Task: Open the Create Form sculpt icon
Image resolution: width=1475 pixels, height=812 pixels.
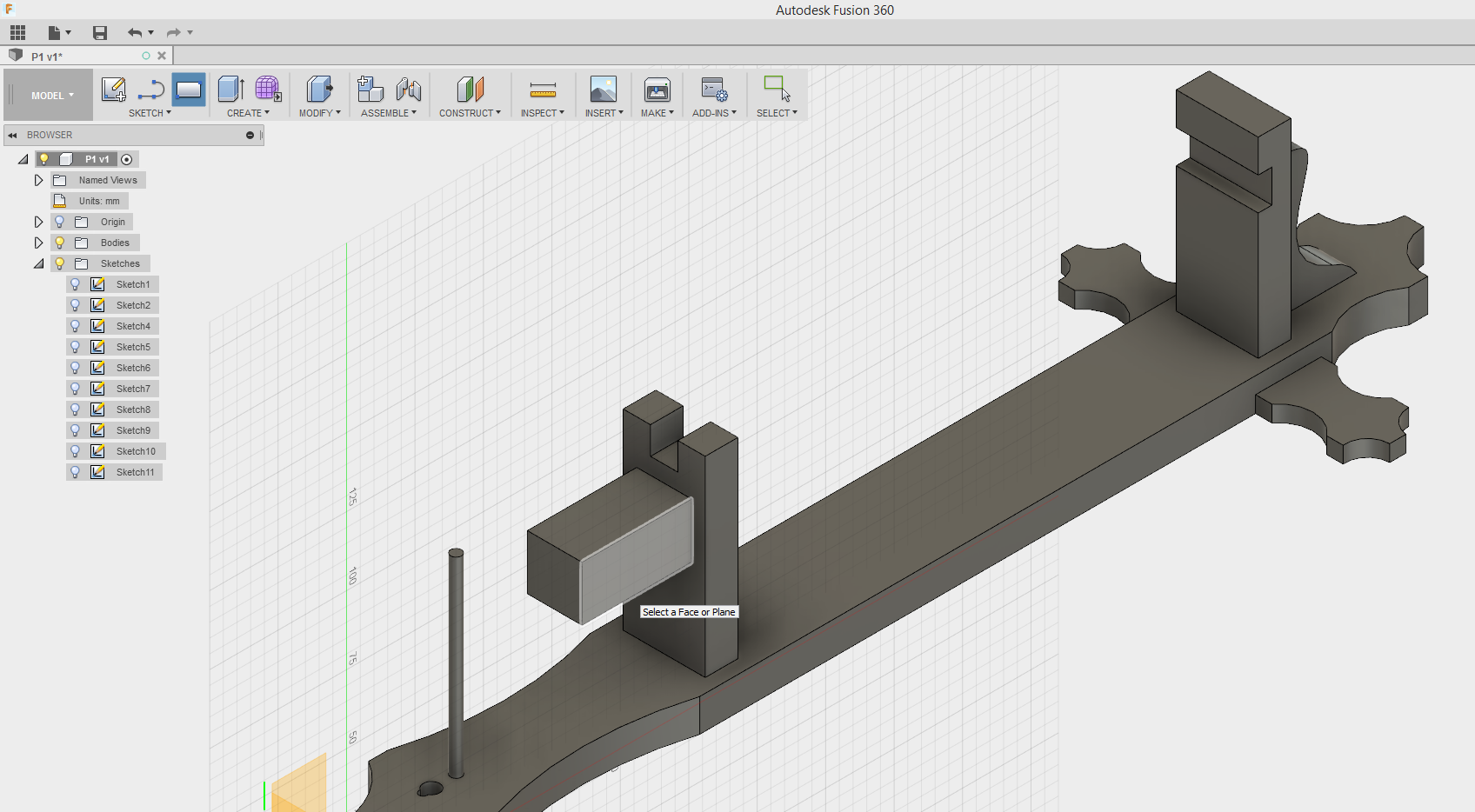Action: point(268,90)
